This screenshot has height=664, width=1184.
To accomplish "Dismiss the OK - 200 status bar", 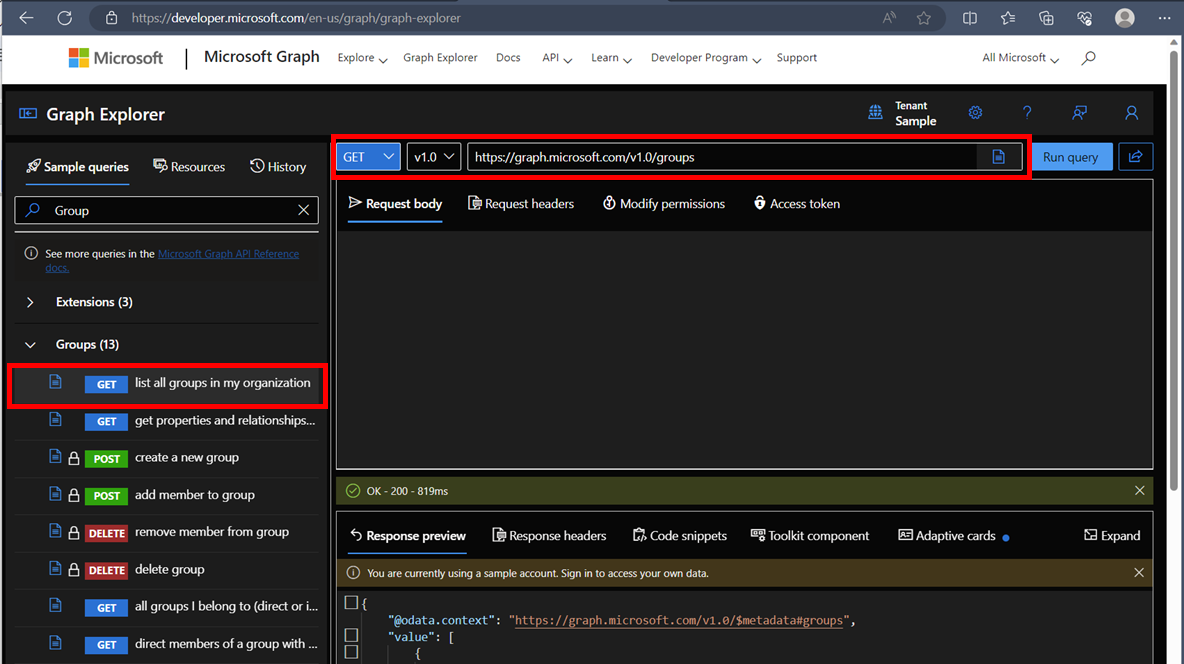I will click(x=1139, y=491).
